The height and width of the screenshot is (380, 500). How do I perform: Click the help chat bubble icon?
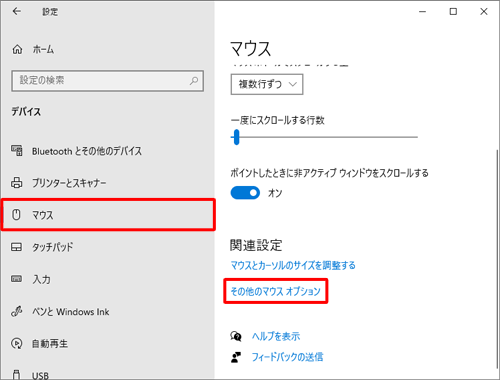[236, 336]
